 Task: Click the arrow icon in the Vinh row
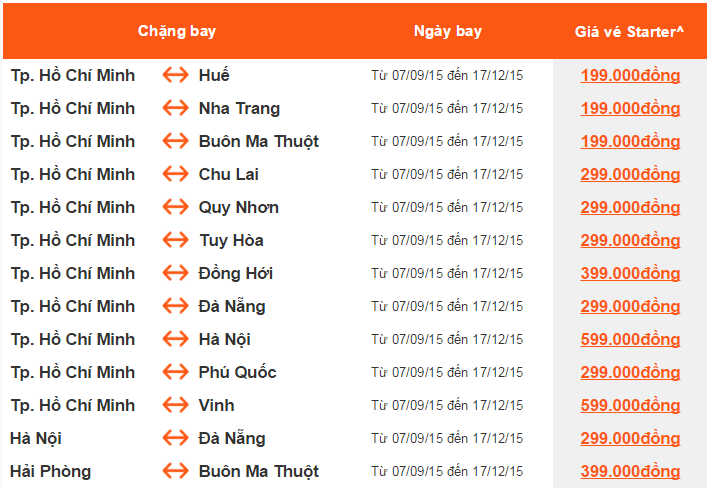[176, 405]
